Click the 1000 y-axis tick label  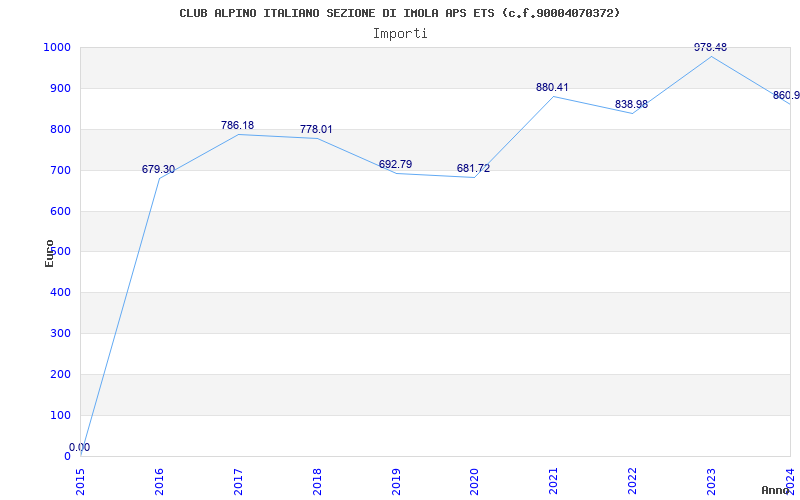[57, 47]
